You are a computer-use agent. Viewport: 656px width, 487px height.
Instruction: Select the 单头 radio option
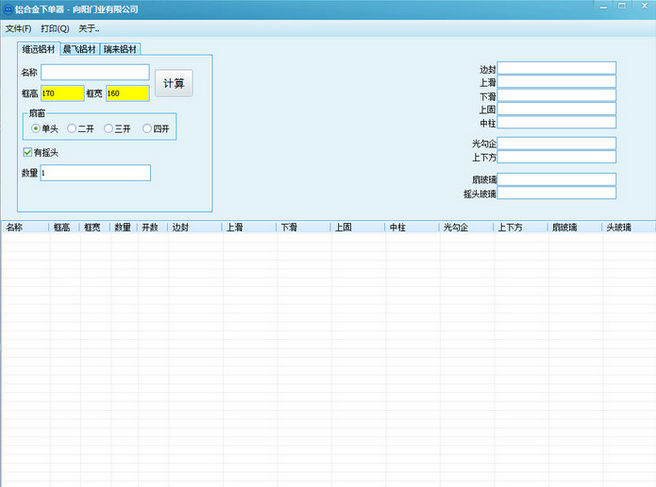coord(36,128)
